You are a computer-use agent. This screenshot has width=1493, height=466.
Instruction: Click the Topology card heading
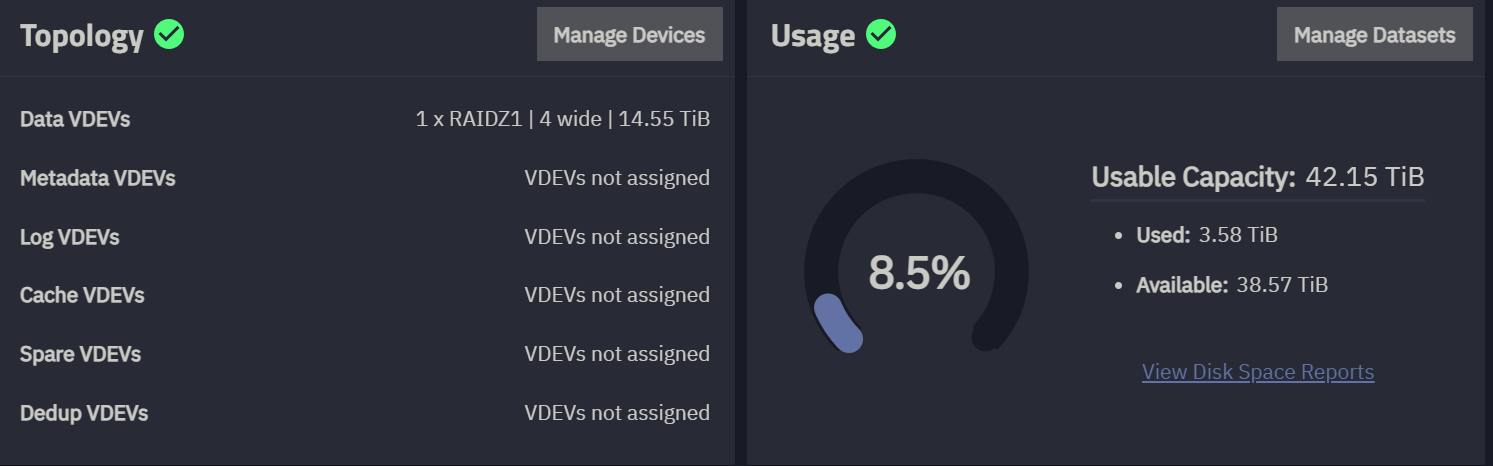[x=82, y=36]
